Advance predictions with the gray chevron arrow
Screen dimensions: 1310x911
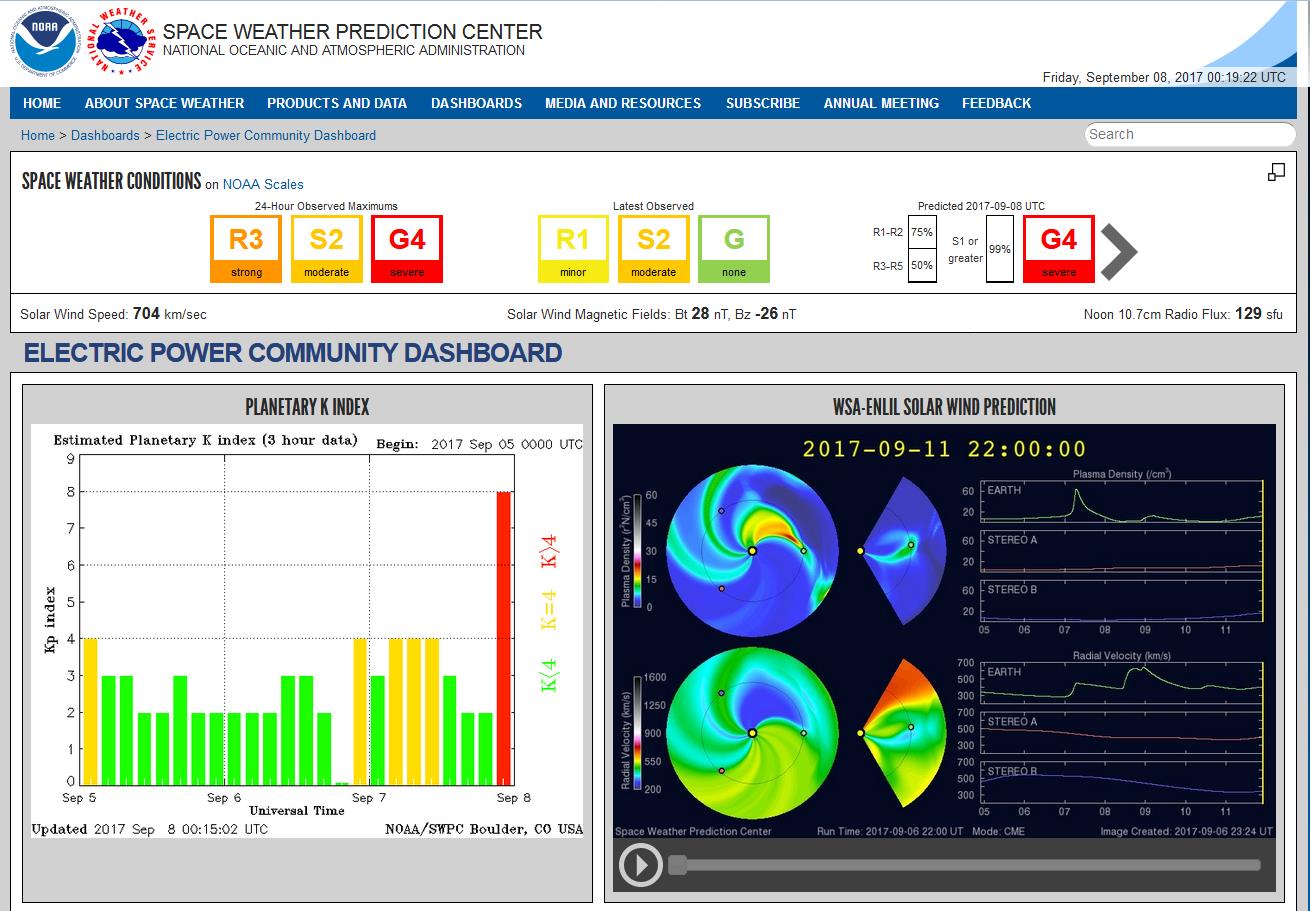(x=1120, y=251)
